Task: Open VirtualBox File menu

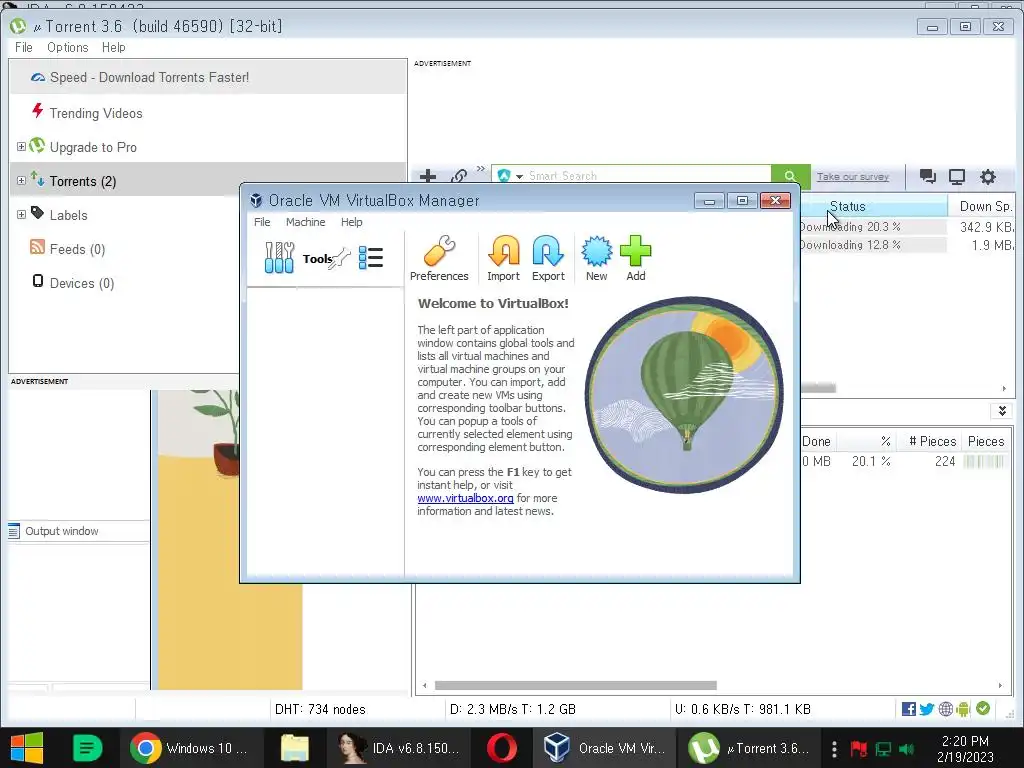Action: [x=262, y=222]
